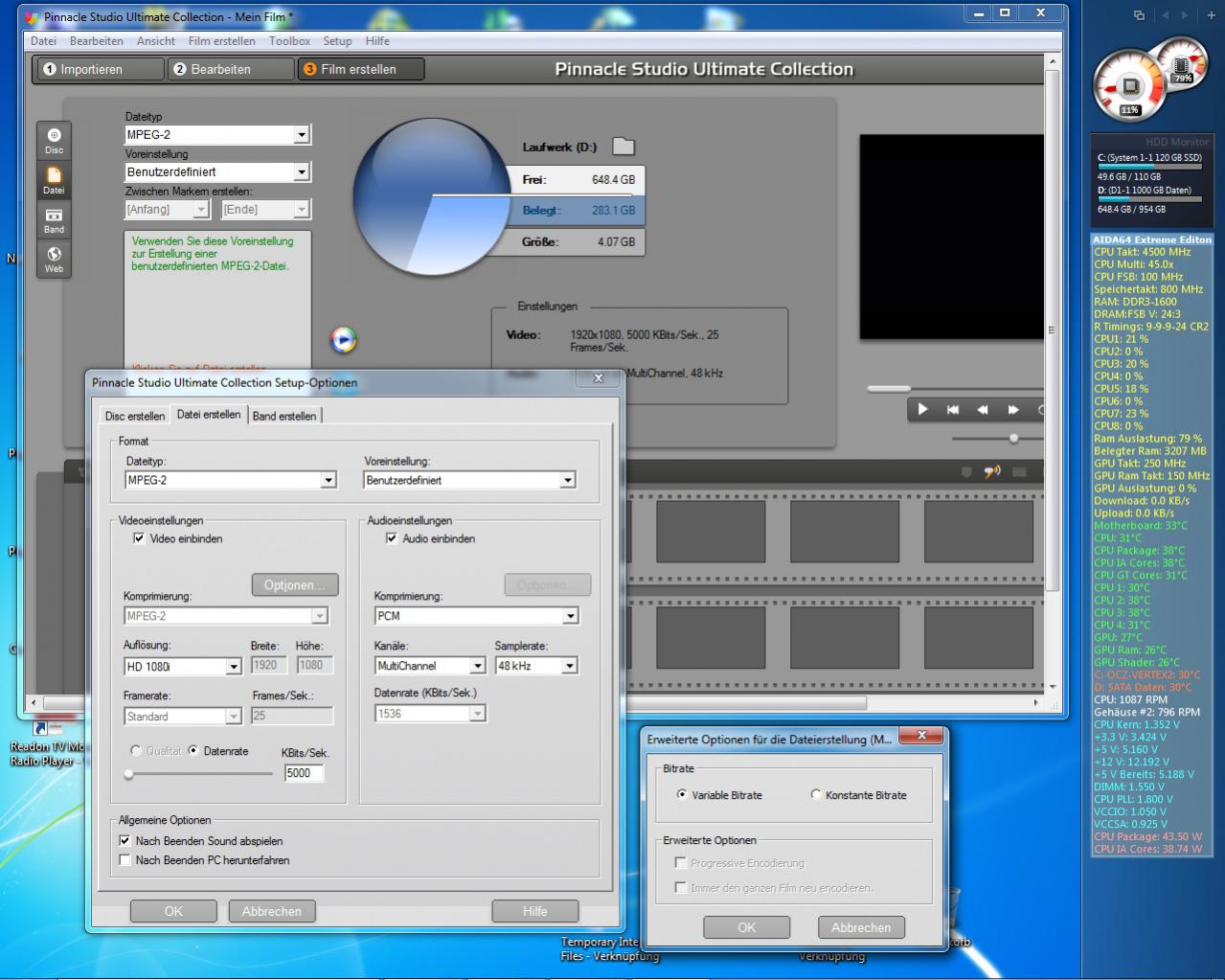Screen dimensions: 1225x980
Task: Choose Konstante Bitrate option
Action: [x=815, y=794]
